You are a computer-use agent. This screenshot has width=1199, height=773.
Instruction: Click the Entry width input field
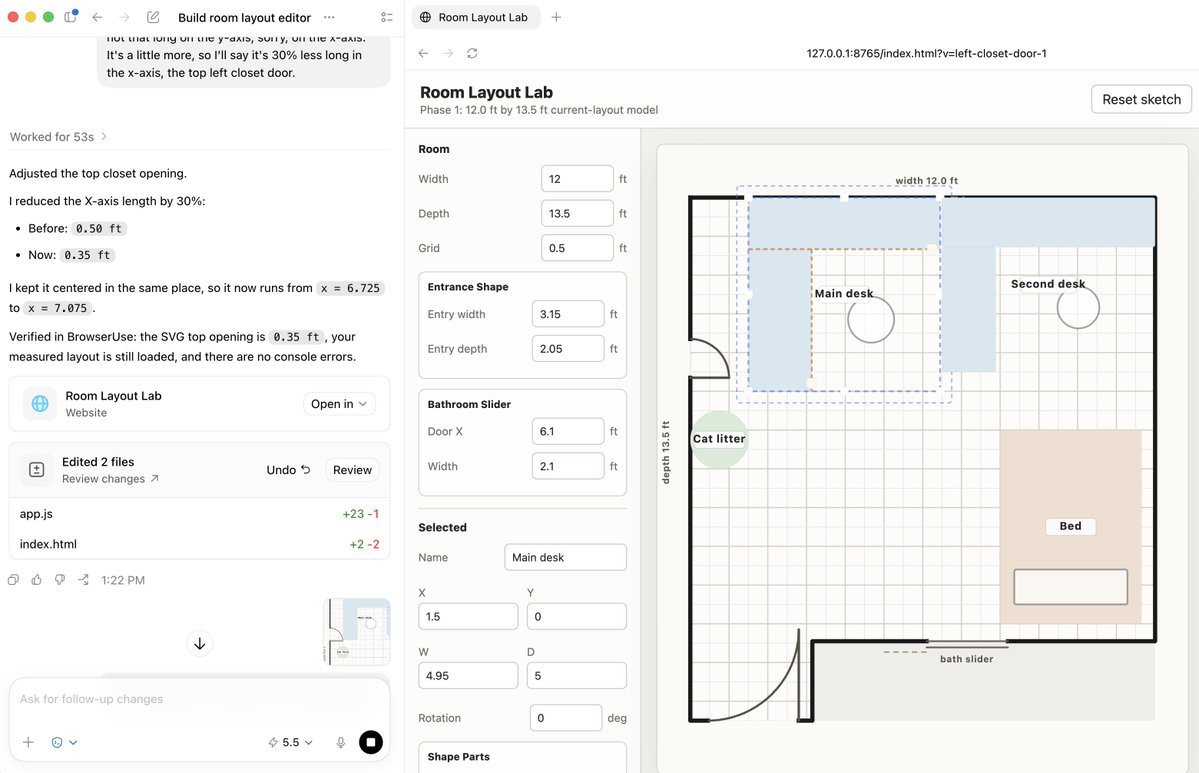click(567, 314)
